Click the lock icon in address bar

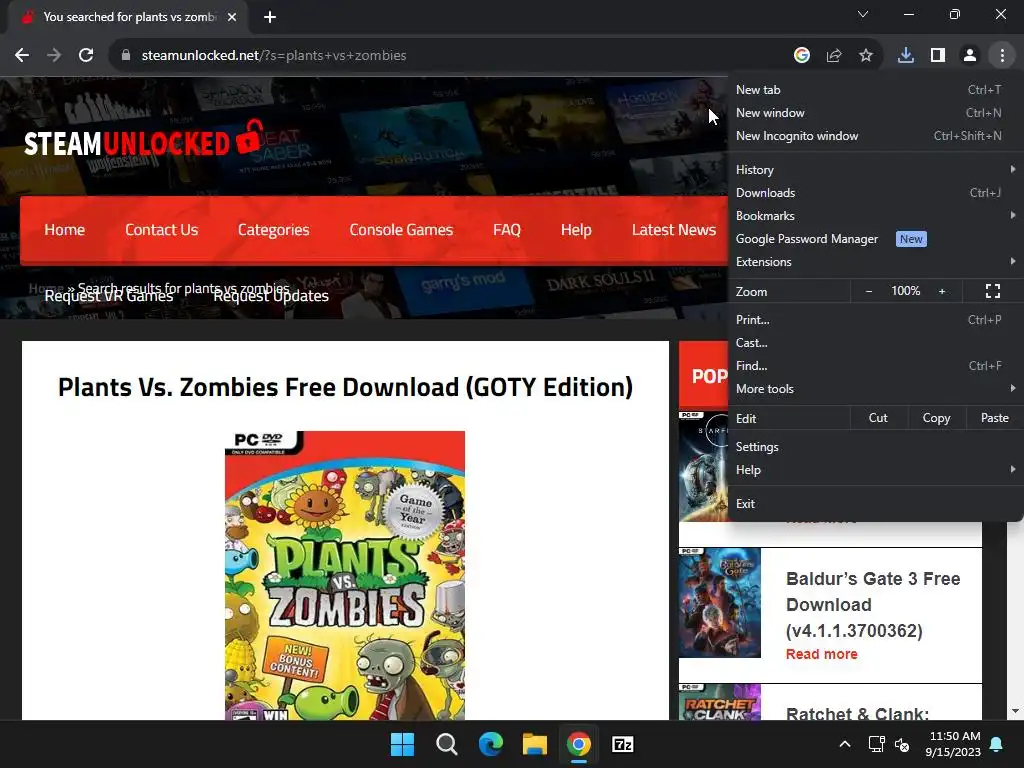126,56
